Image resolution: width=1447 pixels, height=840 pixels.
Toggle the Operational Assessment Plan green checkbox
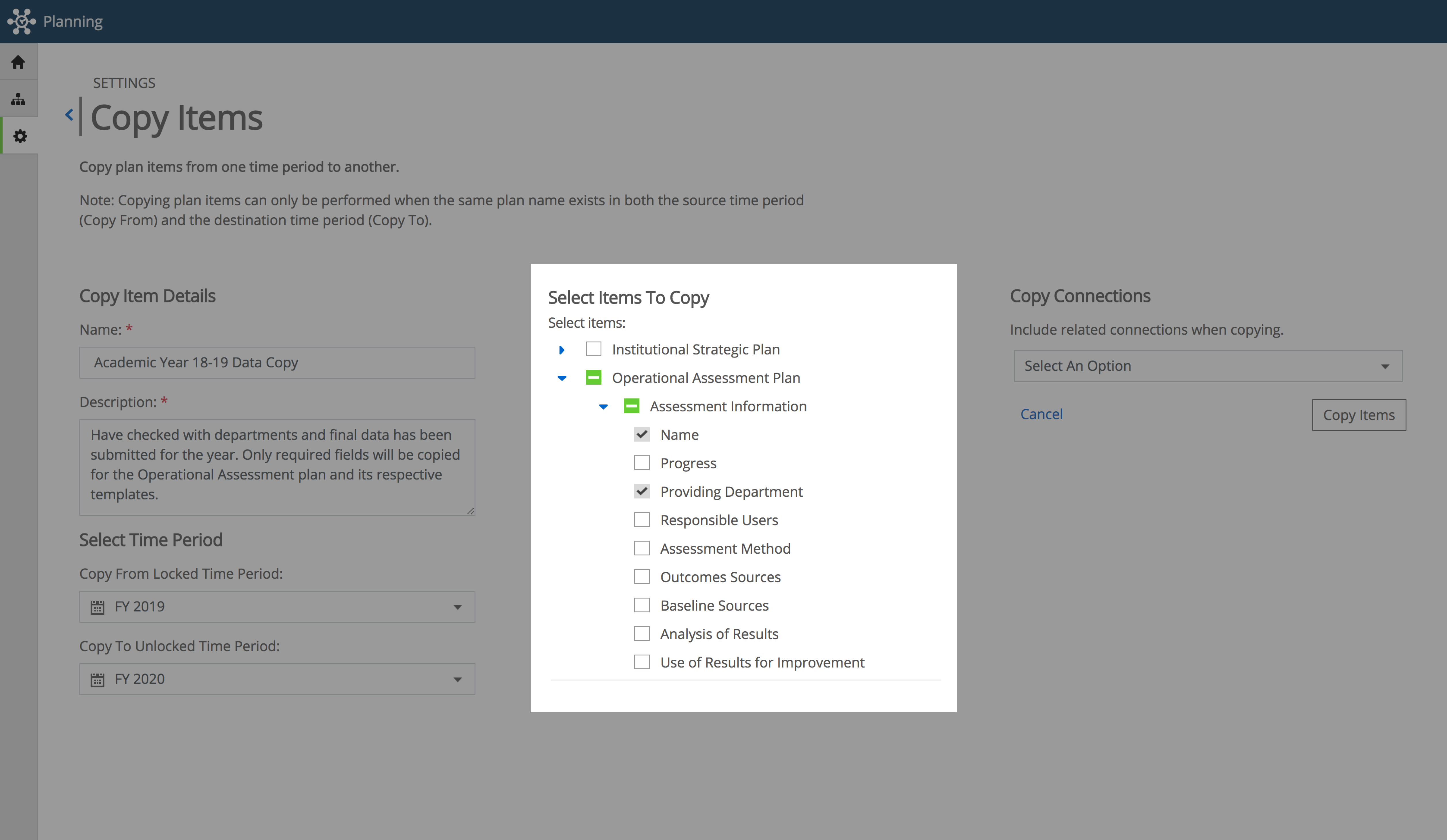pos(593,377)
